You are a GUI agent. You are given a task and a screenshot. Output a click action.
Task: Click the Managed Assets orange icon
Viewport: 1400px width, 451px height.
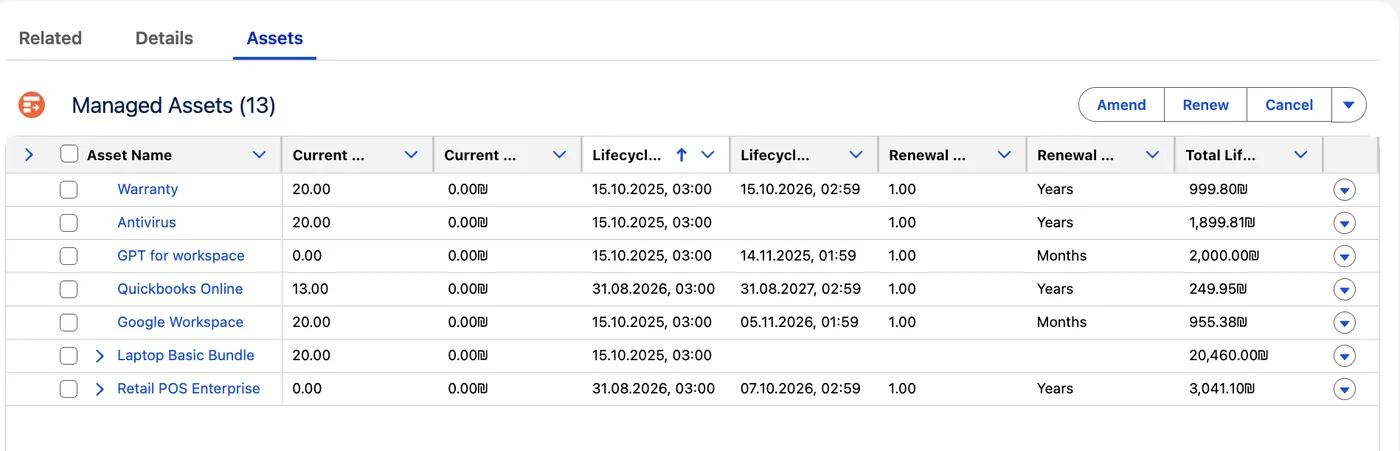point(32,104)
